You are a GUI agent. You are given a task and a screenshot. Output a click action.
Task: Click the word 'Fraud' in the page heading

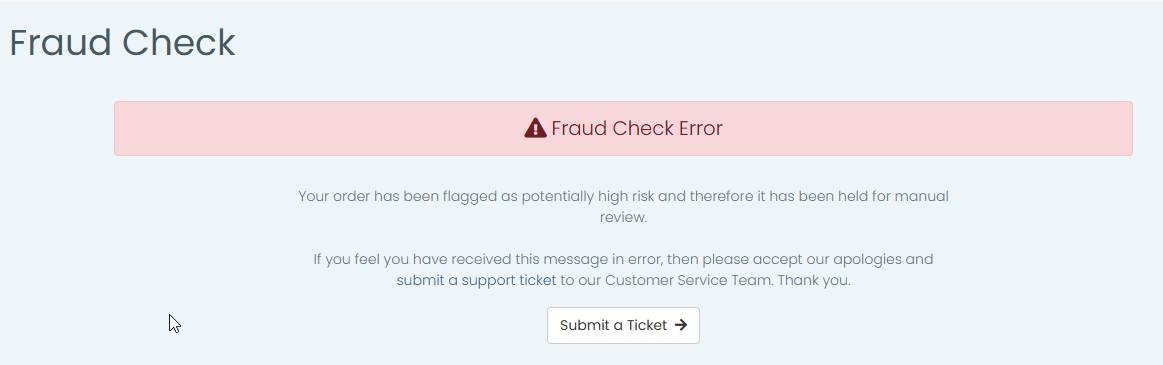point(61,42)
